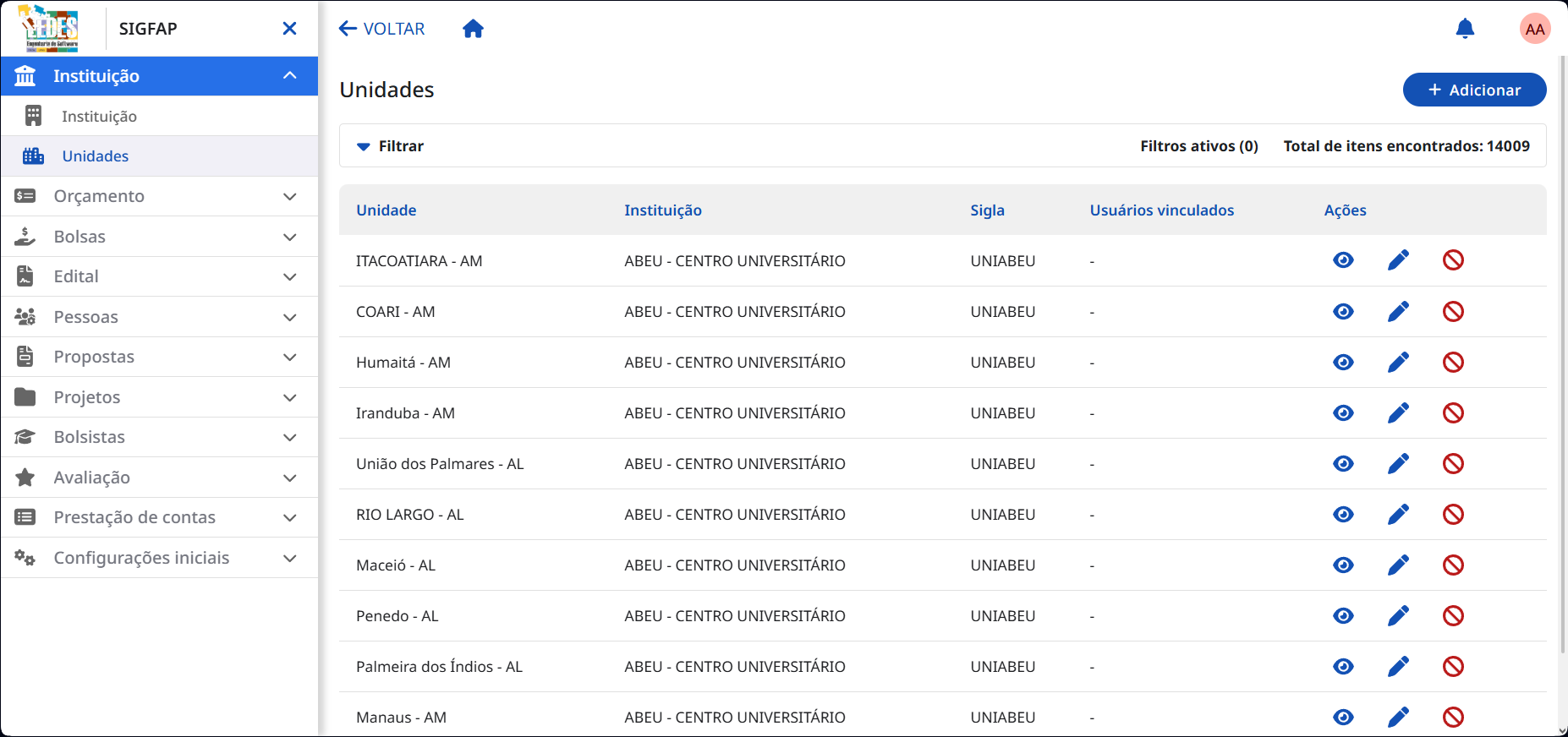Click the SIGFAP logo image
Image resolution: width=1568 pixels, height=737 pixels.
click(x=49, y=29)
